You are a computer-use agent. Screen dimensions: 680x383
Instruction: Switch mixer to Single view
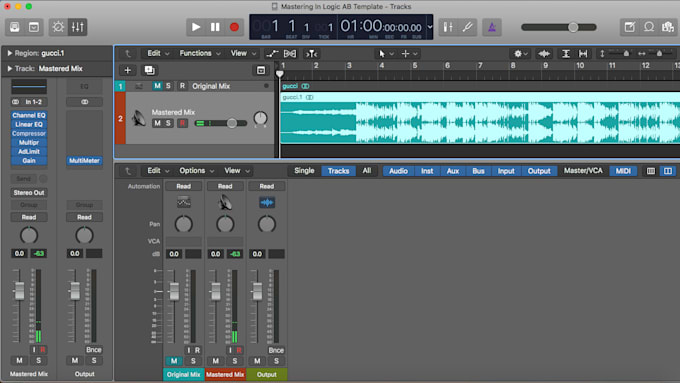pos(304,170)
